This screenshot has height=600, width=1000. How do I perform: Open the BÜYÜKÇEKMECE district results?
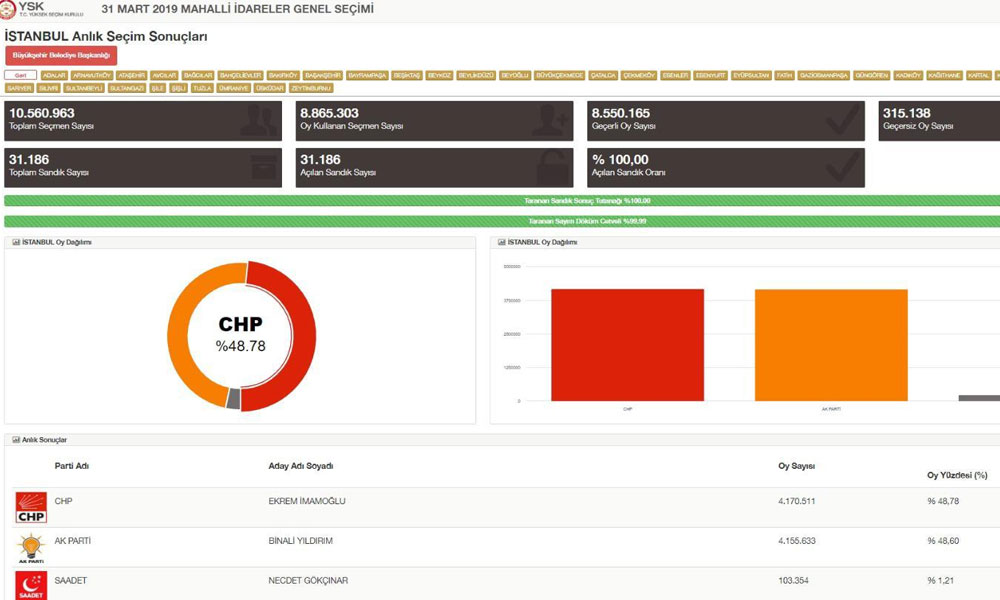[x=559, y=75]
